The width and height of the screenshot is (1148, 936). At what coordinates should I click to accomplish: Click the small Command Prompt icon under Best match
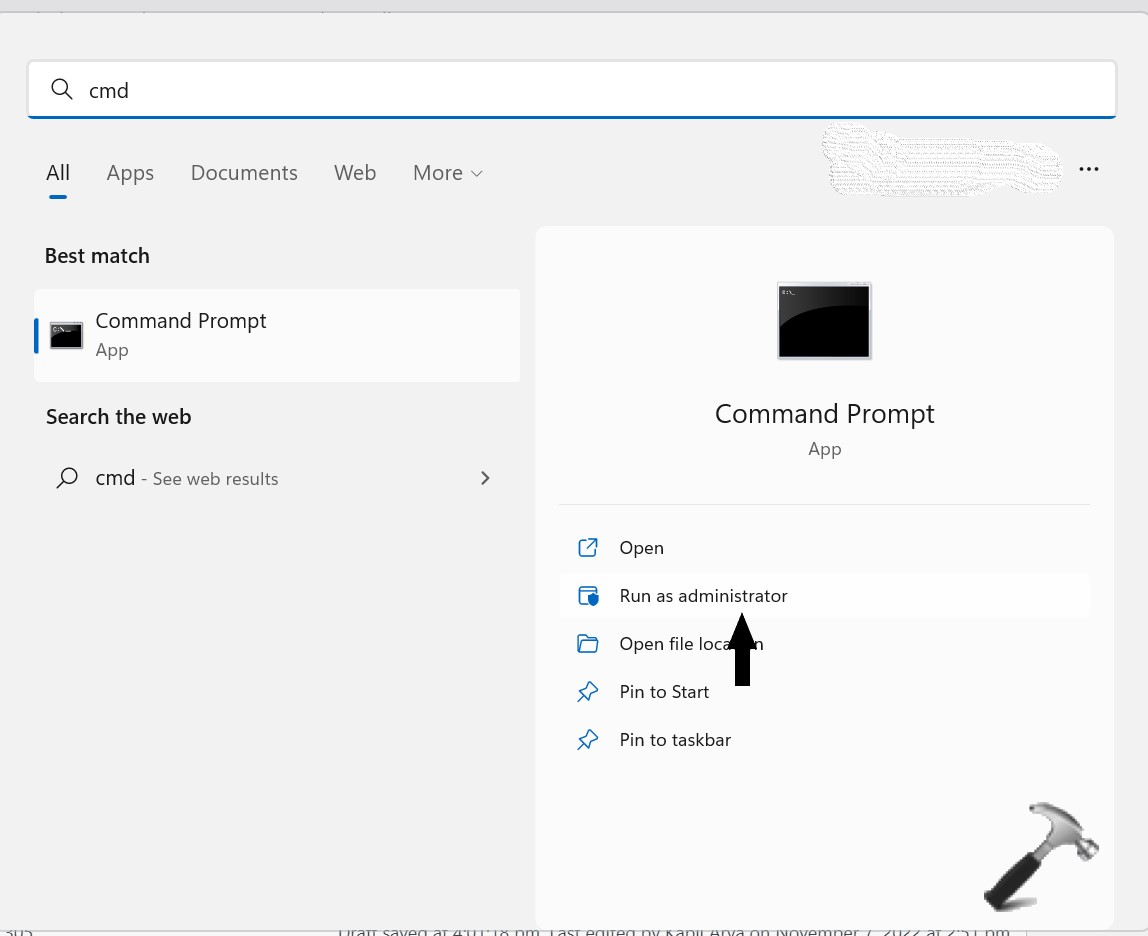point(67,335)
